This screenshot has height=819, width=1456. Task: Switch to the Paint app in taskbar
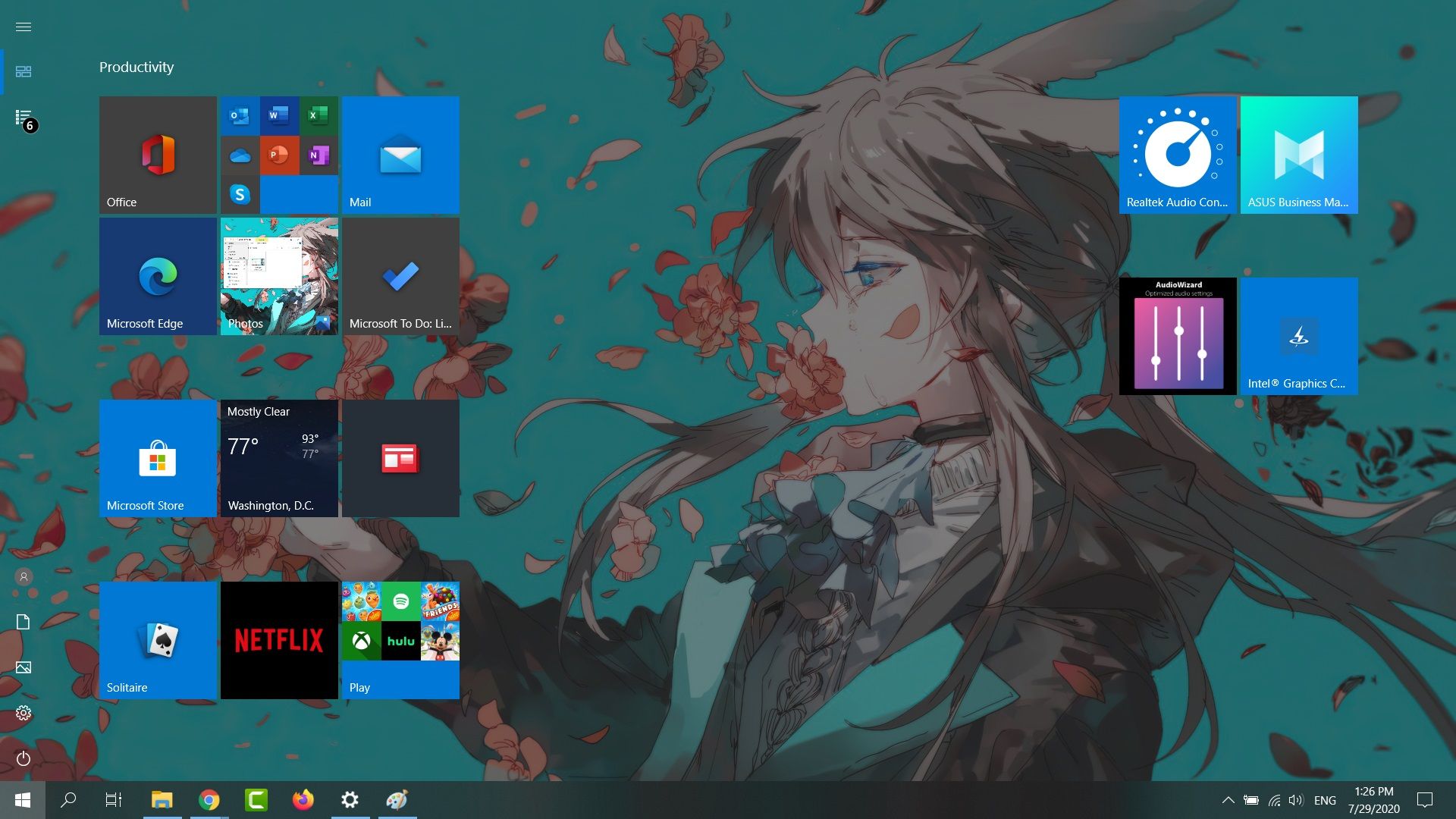click(x=397, y=800)
